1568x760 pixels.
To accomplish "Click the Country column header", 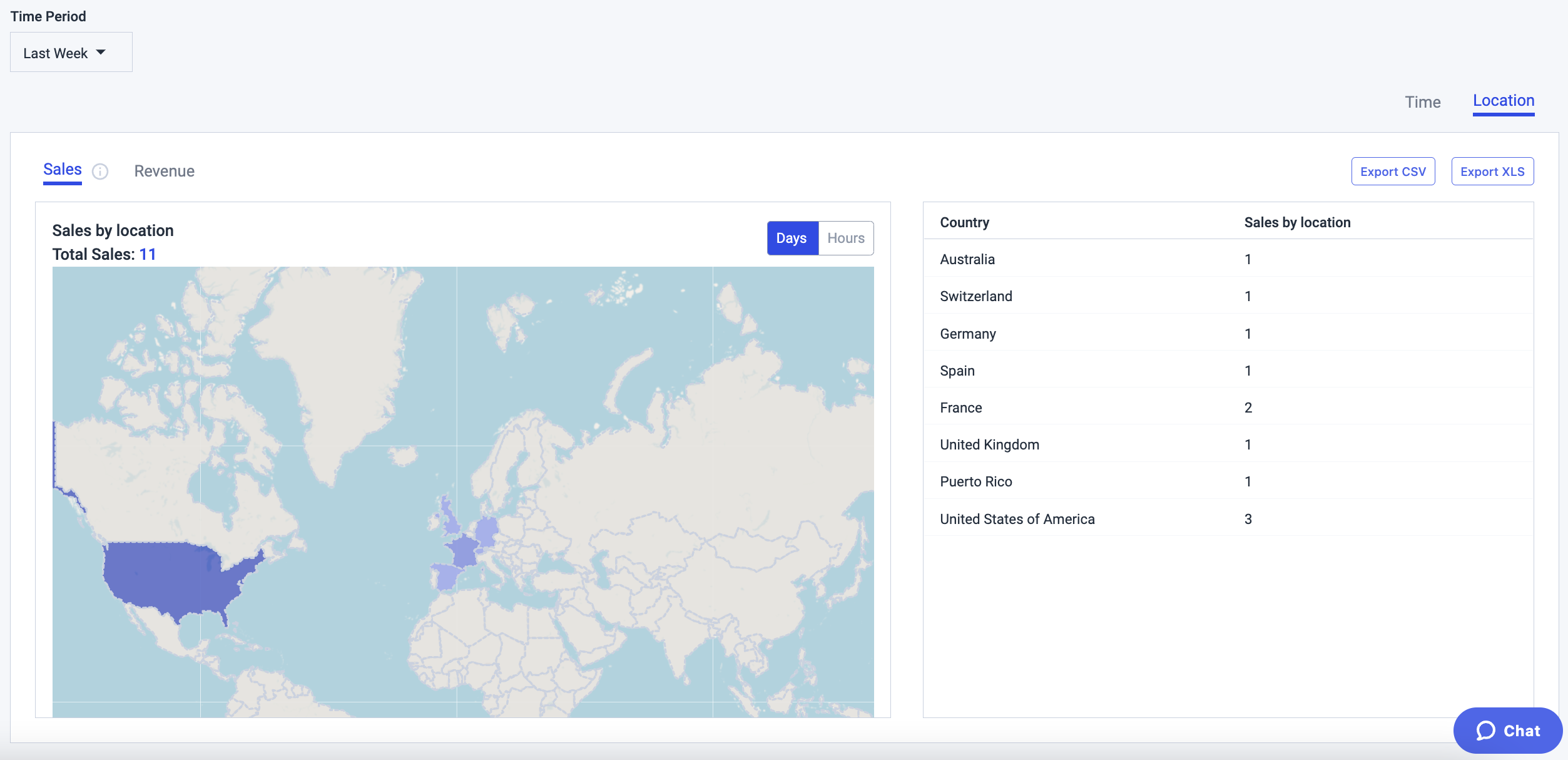I will click(x=964, y=222).
